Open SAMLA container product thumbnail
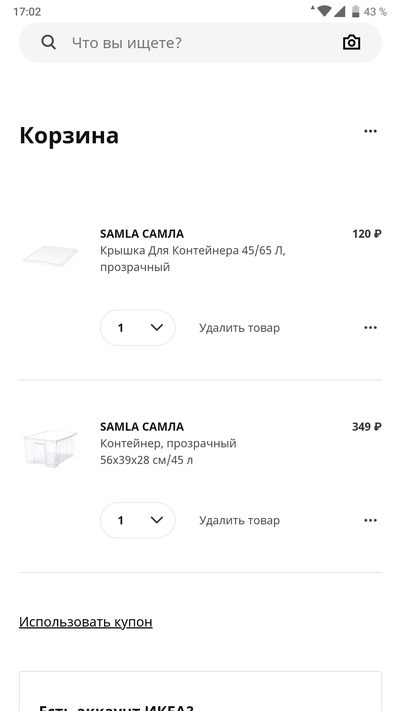Viewport: 400px width, 711px height. 50,449
